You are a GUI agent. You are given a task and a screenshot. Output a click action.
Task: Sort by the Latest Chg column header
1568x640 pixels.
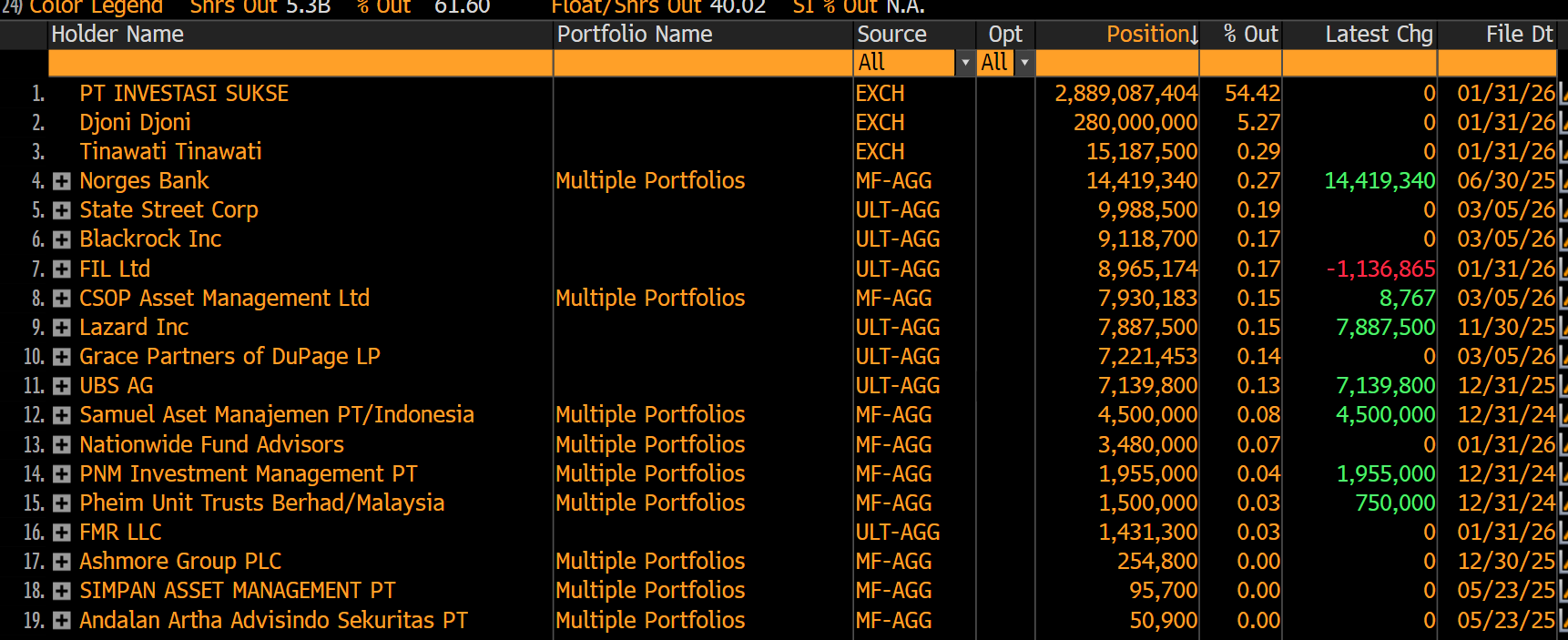tap(1378, 35)
